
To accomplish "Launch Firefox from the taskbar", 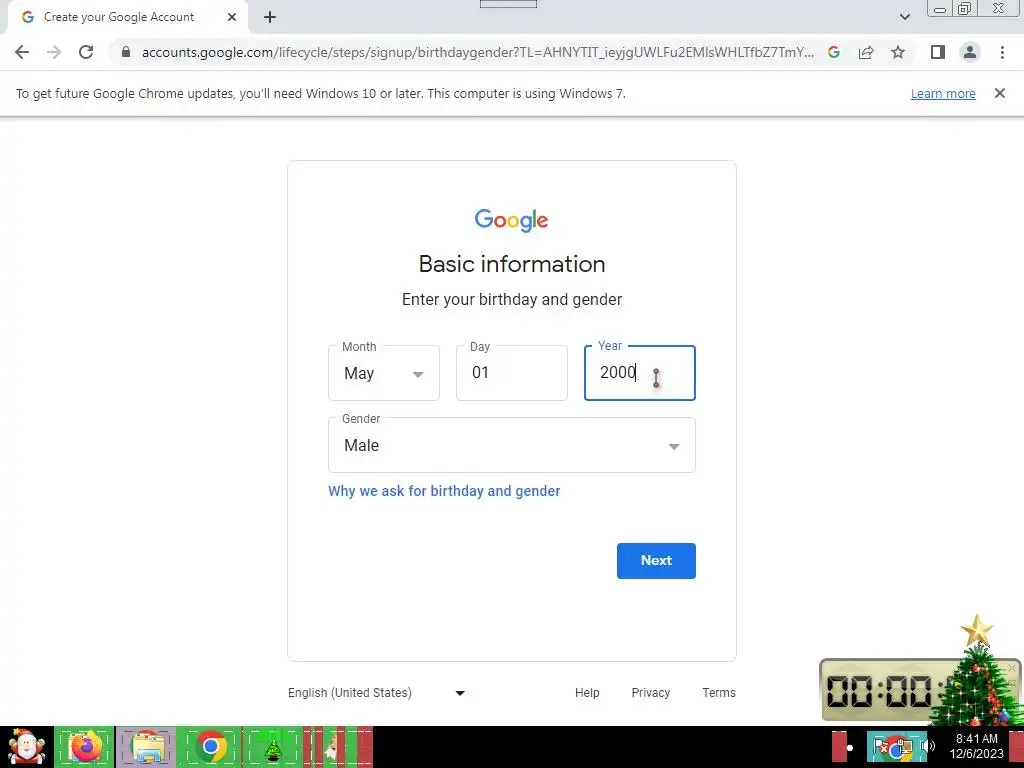I will 85,747.
